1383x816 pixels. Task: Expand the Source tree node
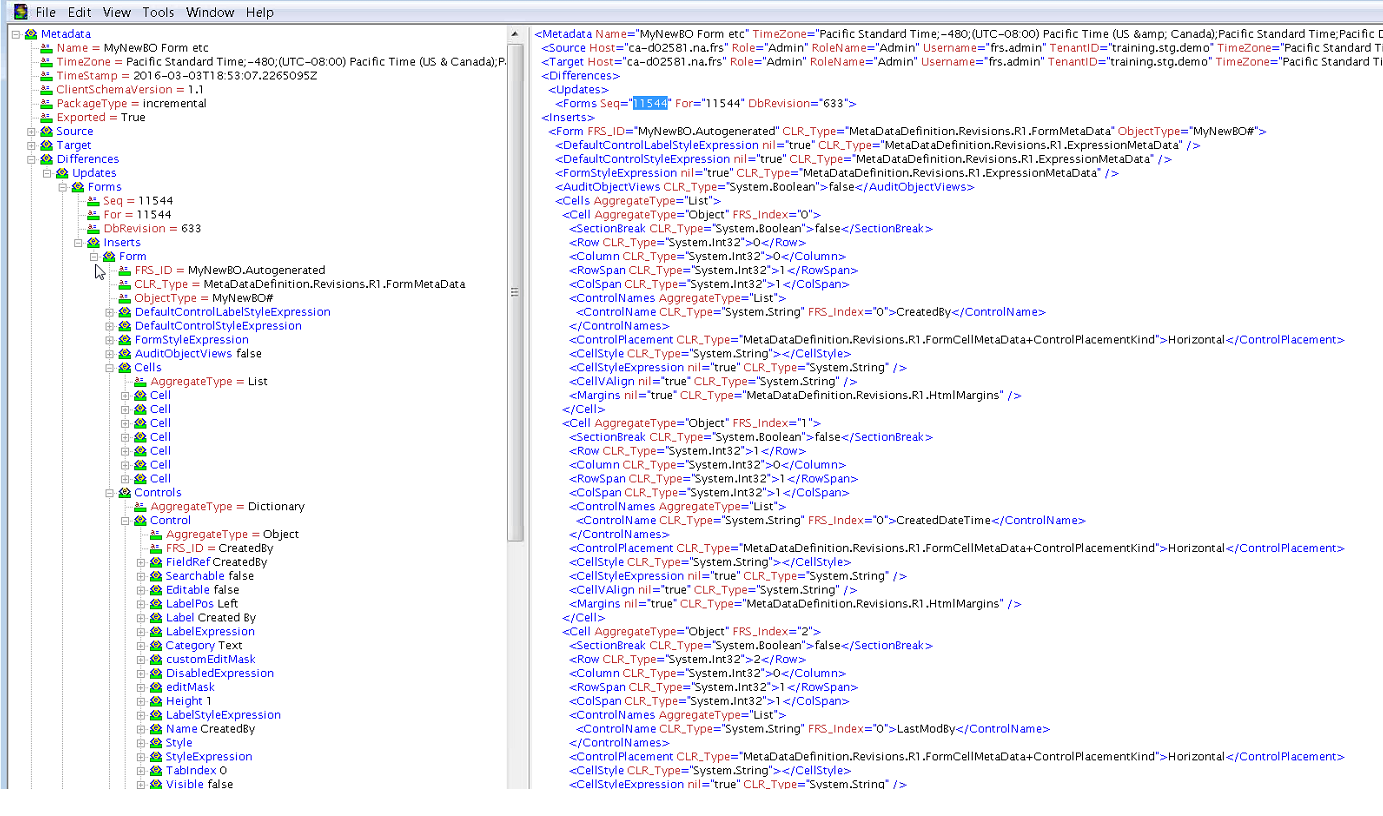(31, 132)
